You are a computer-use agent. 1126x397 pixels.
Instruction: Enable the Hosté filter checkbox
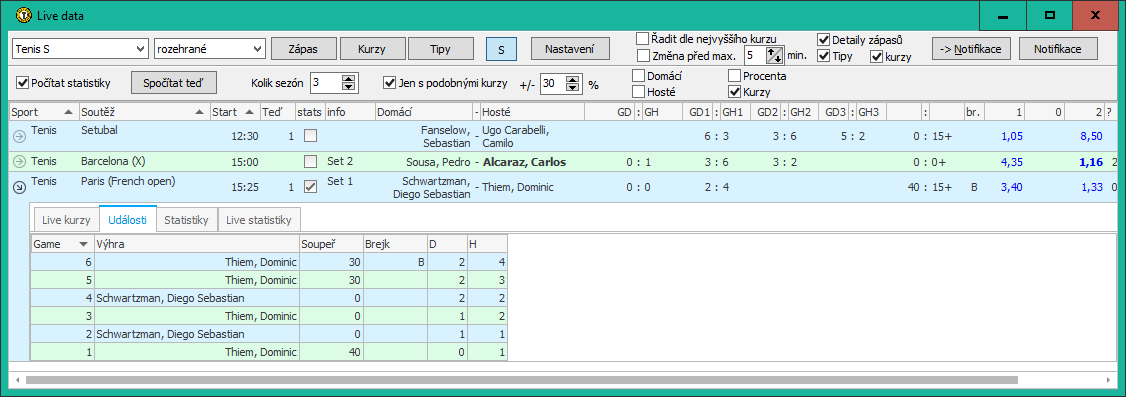(638, 92)
